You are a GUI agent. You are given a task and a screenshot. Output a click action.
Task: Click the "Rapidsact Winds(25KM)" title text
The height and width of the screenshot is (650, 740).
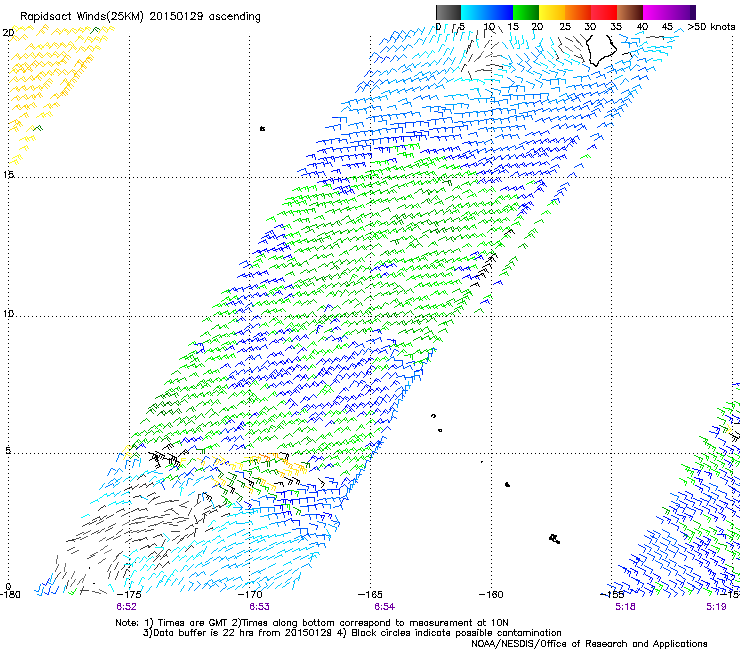[x=82, y=17]
